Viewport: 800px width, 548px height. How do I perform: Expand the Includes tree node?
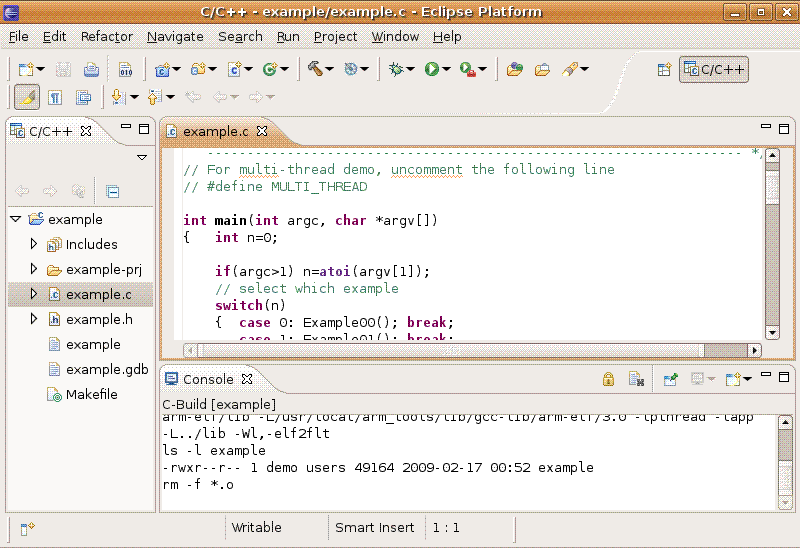[34, 244]
